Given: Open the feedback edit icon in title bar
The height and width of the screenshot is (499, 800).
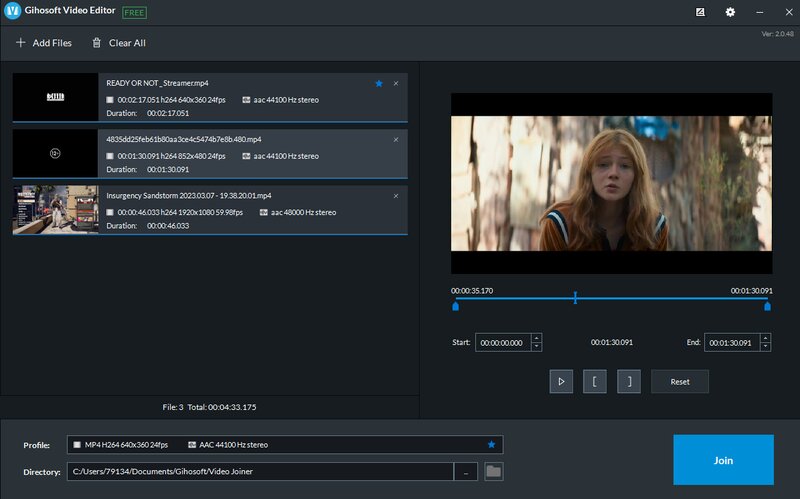Looking at the screenshot, I should coord(700,12).
